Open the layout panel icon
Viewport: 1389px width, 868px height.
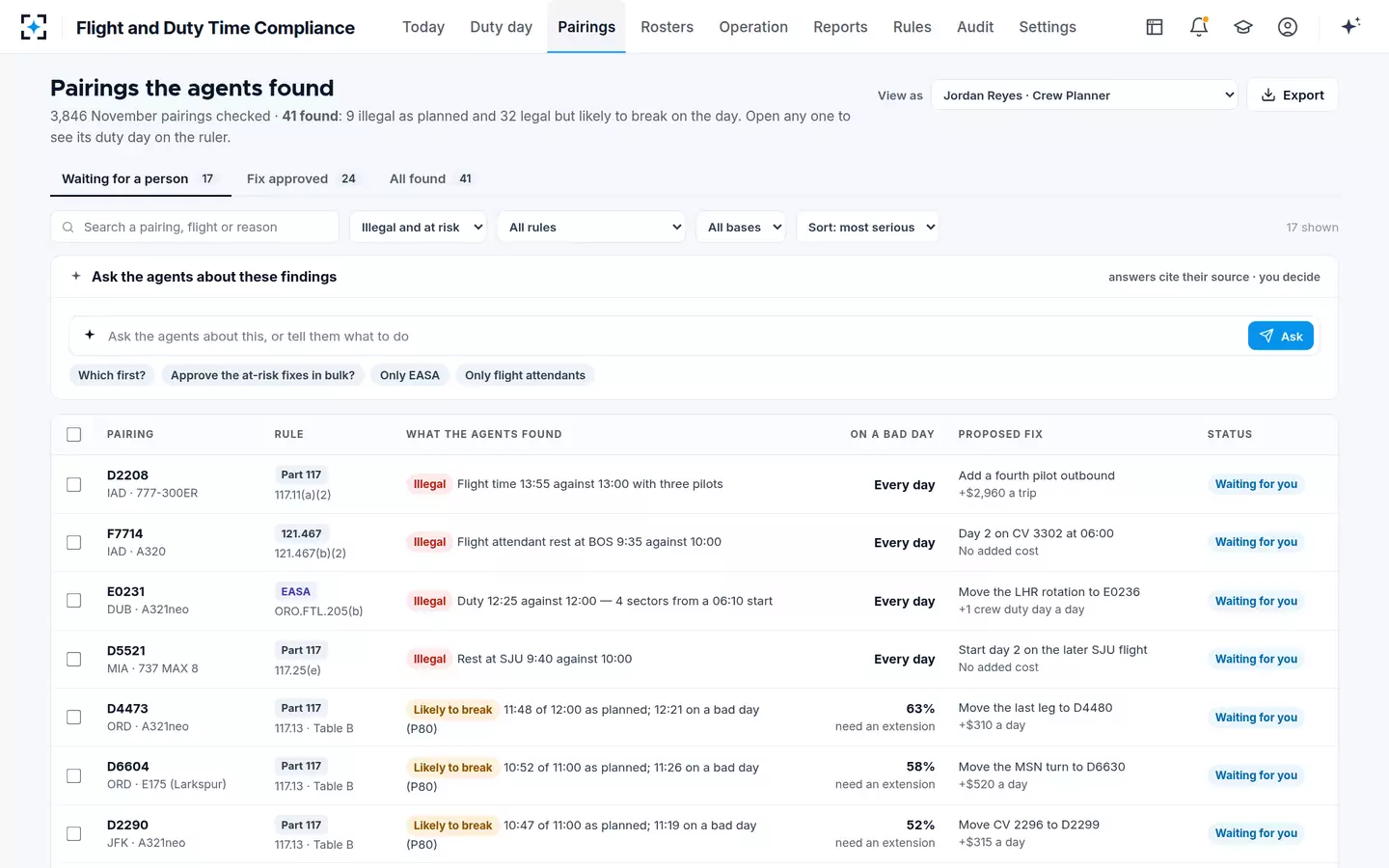[x=1155, y=27]
